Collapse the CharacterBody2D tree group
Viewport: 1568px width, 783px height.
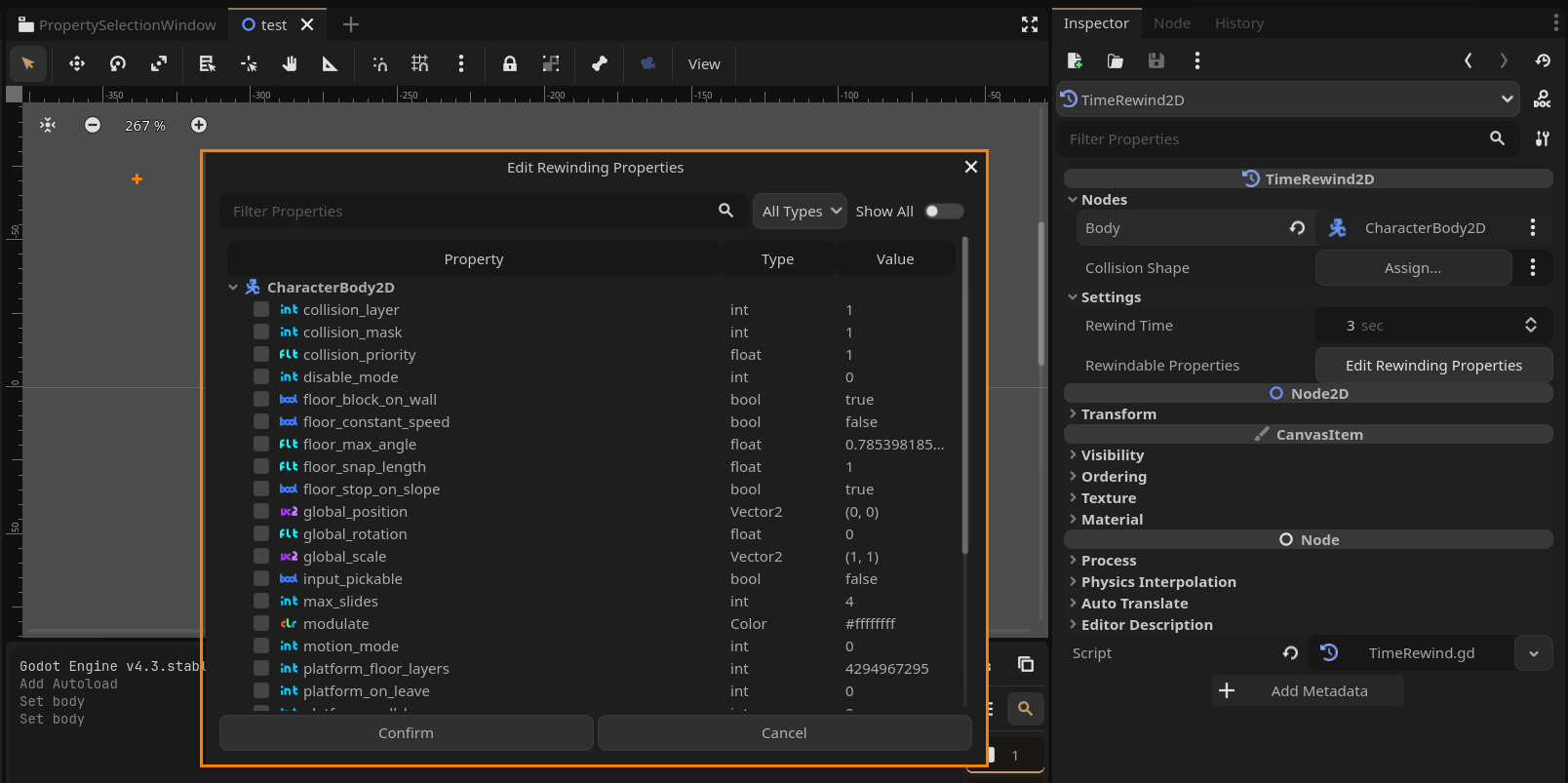pos(233,288)
